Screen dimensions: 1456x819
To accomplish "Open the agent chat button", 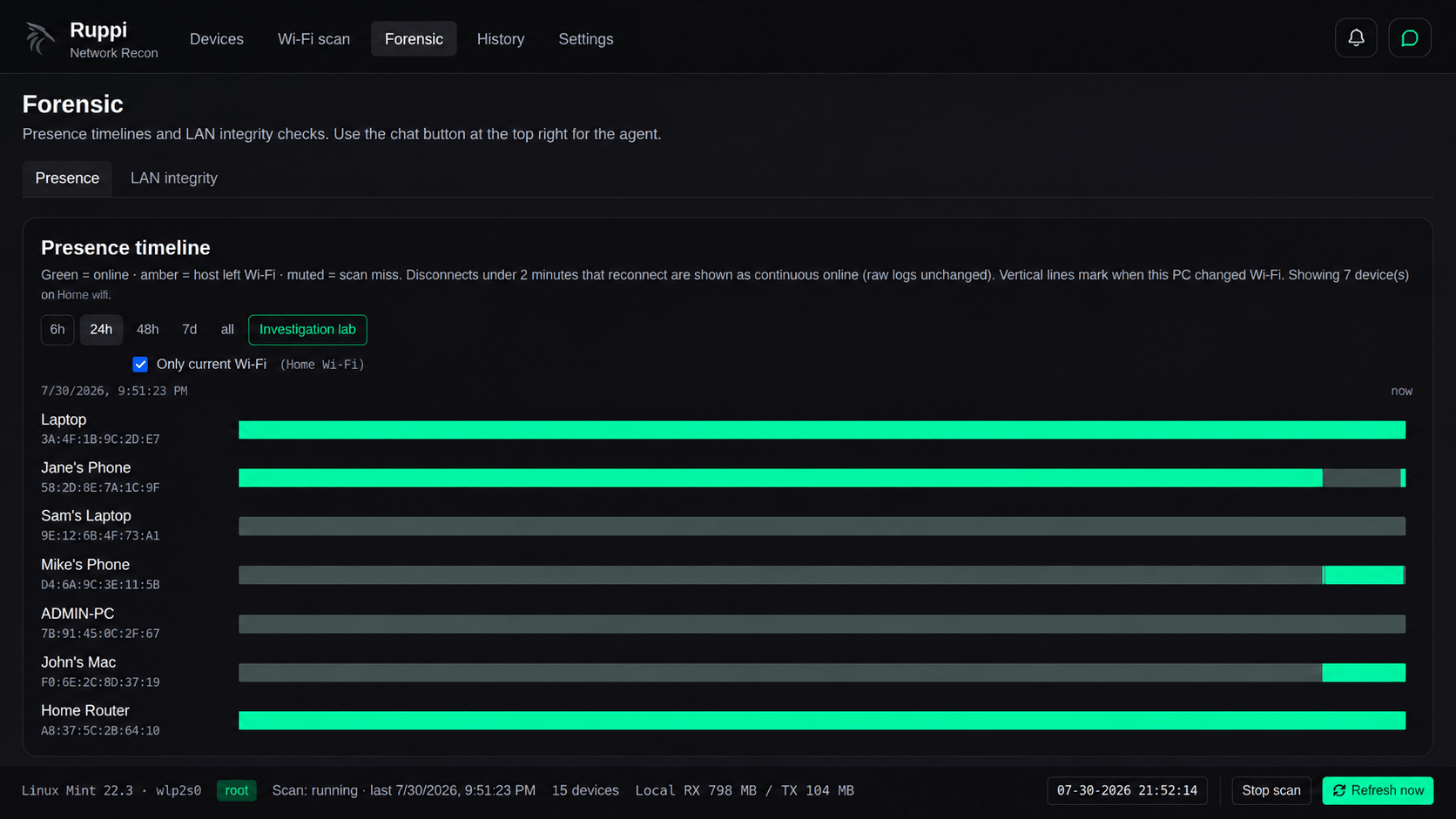I will 1410,38.
